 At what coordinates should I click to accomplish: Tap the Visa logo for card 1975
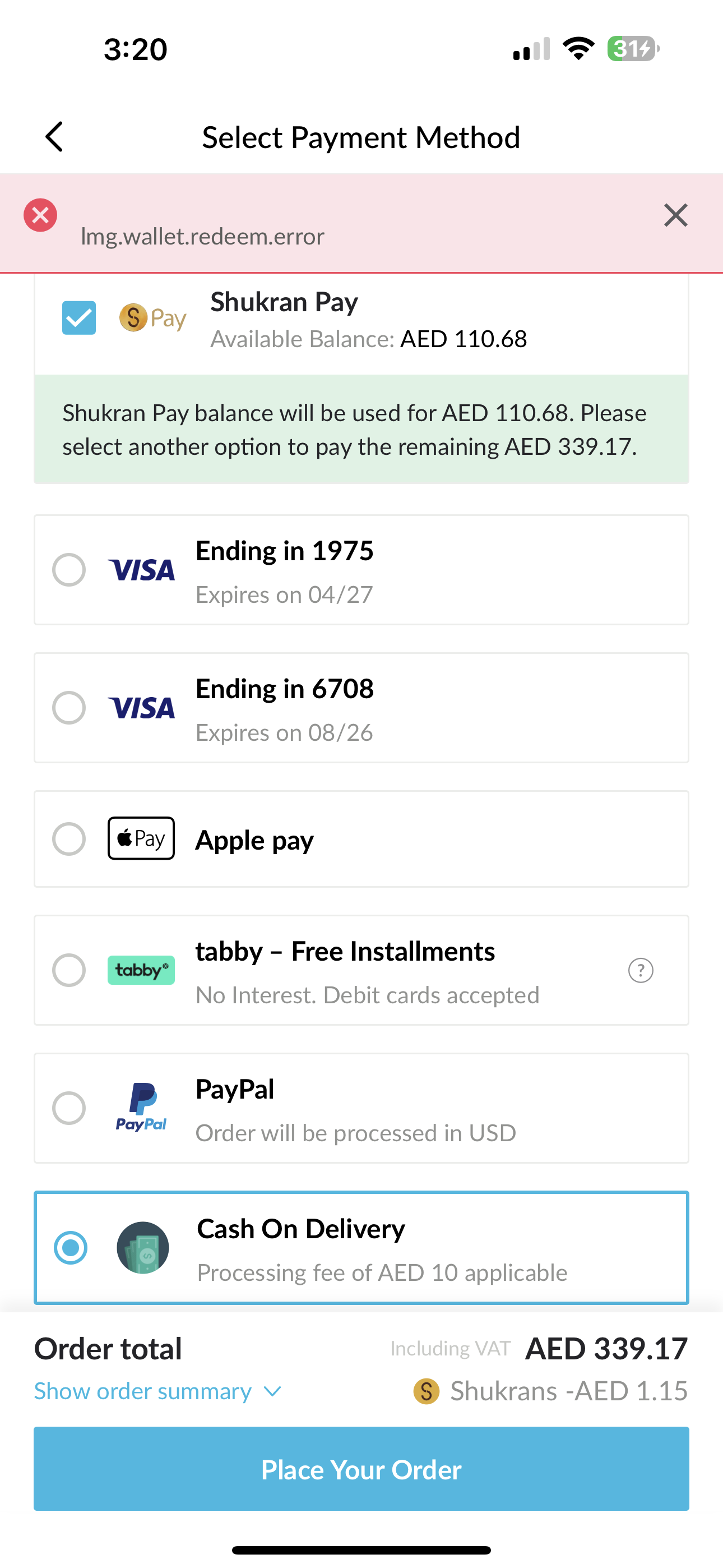click(x=141, y=570)
